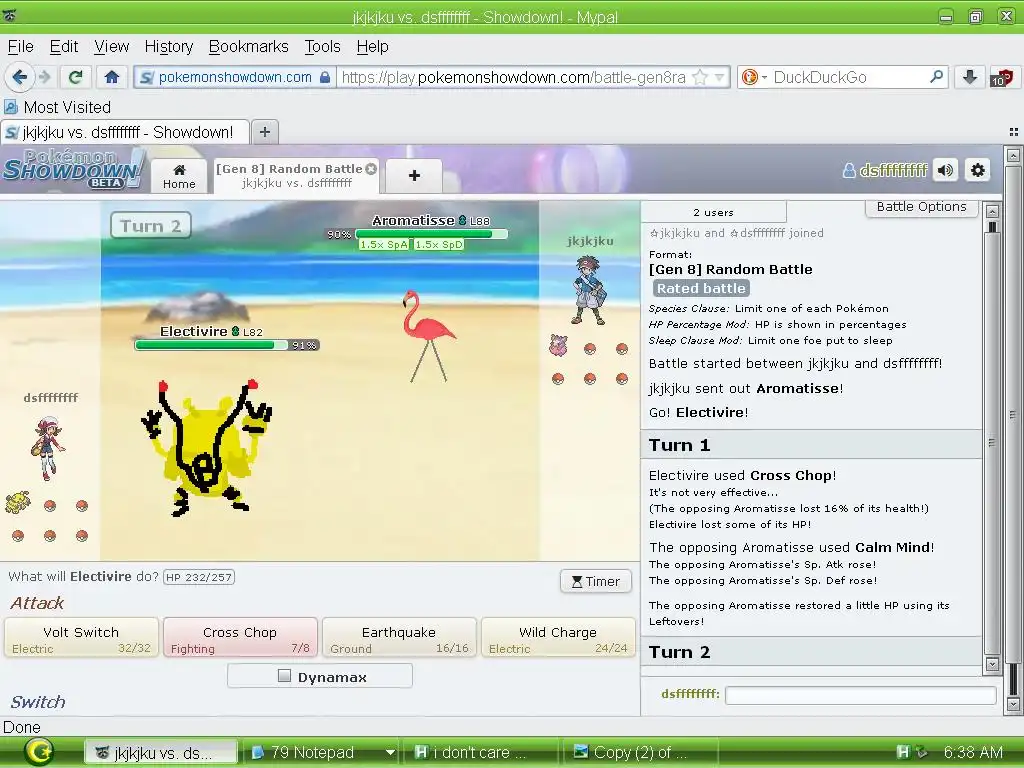This screenshot has height=768, width=1024.
Task: Add a new Showdown room tab
Action: click(x=414, y=176)
